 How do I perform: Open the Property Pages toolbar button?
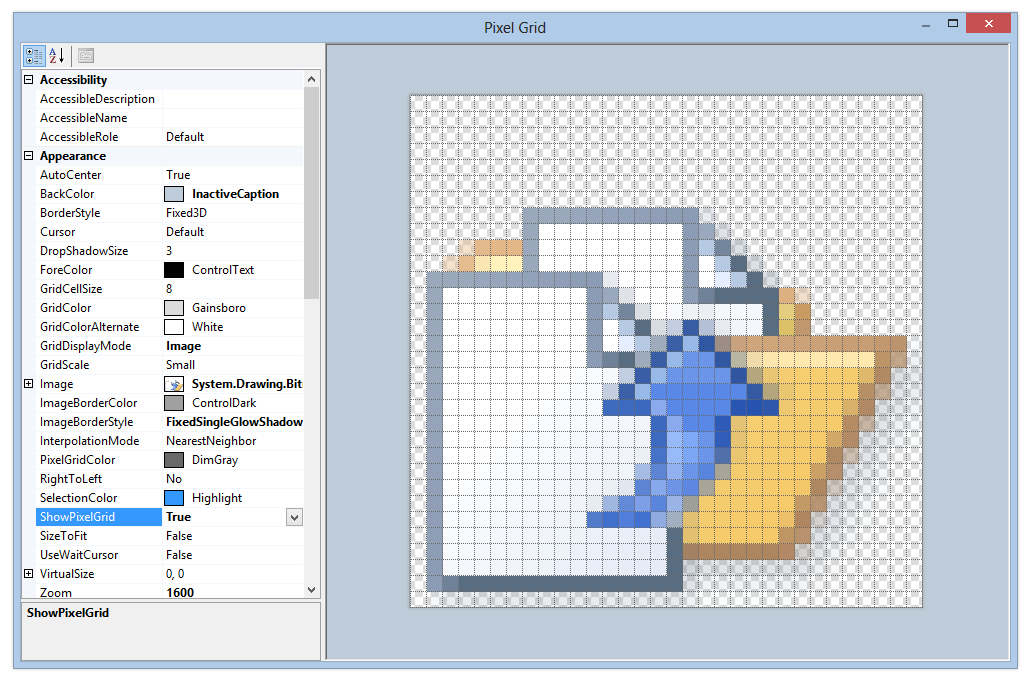(x=86, y=56)
